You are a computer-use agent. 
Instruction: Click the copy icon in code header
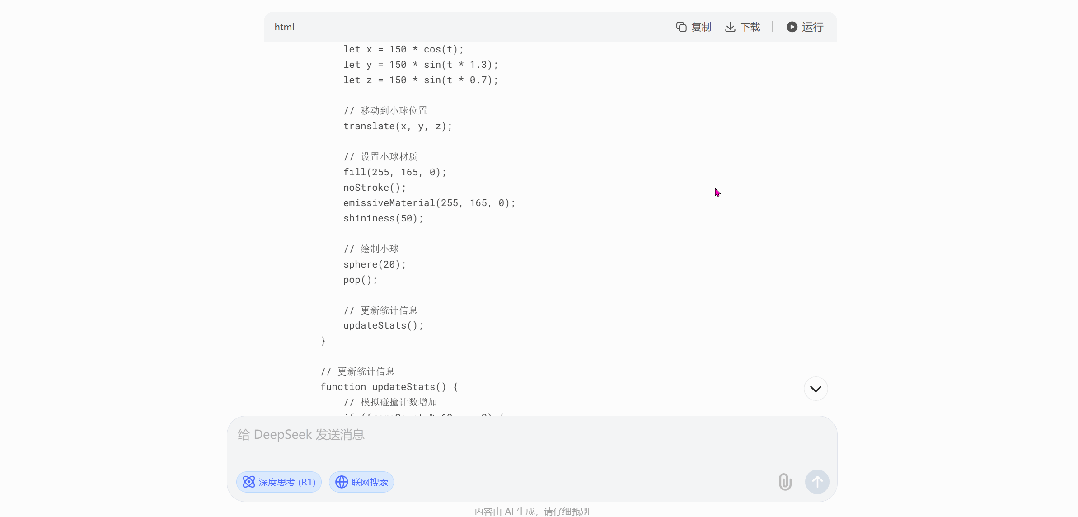pyautogui.click(x=681, y=27)
